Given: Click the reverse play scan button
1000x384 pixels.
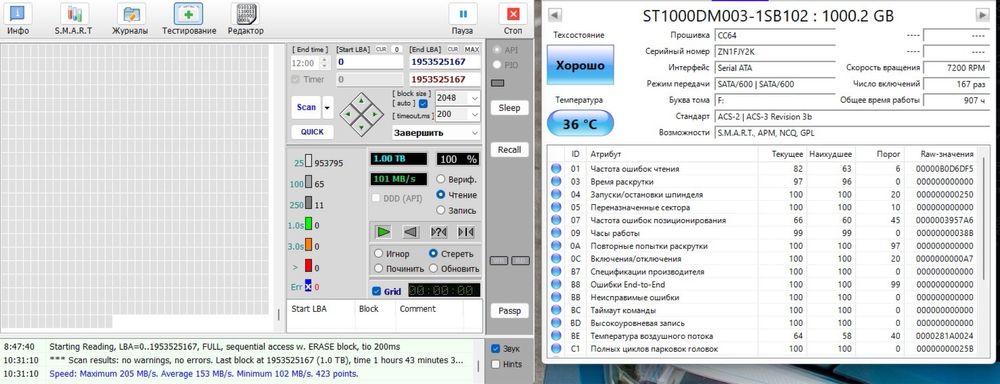Looking at the screenshot, I should tap(411, 232).
